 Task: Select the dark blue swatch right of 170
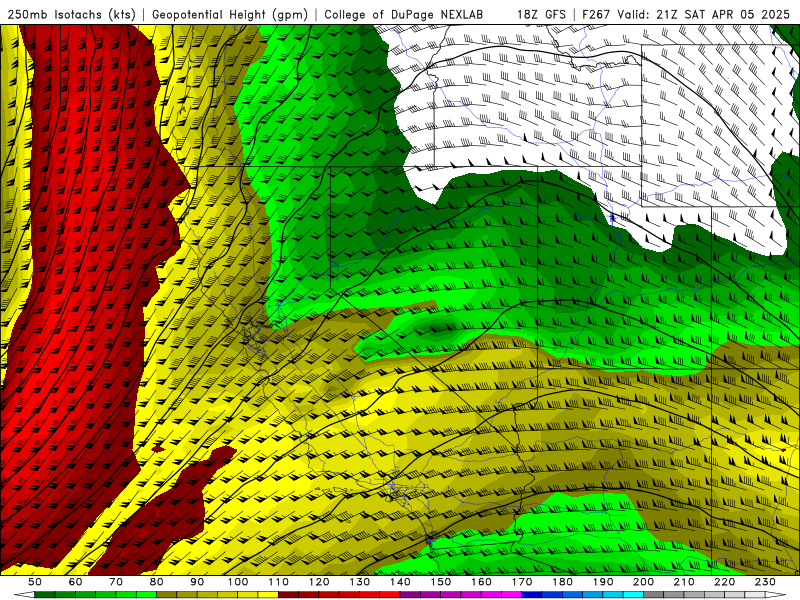click(x=532, y=595)
